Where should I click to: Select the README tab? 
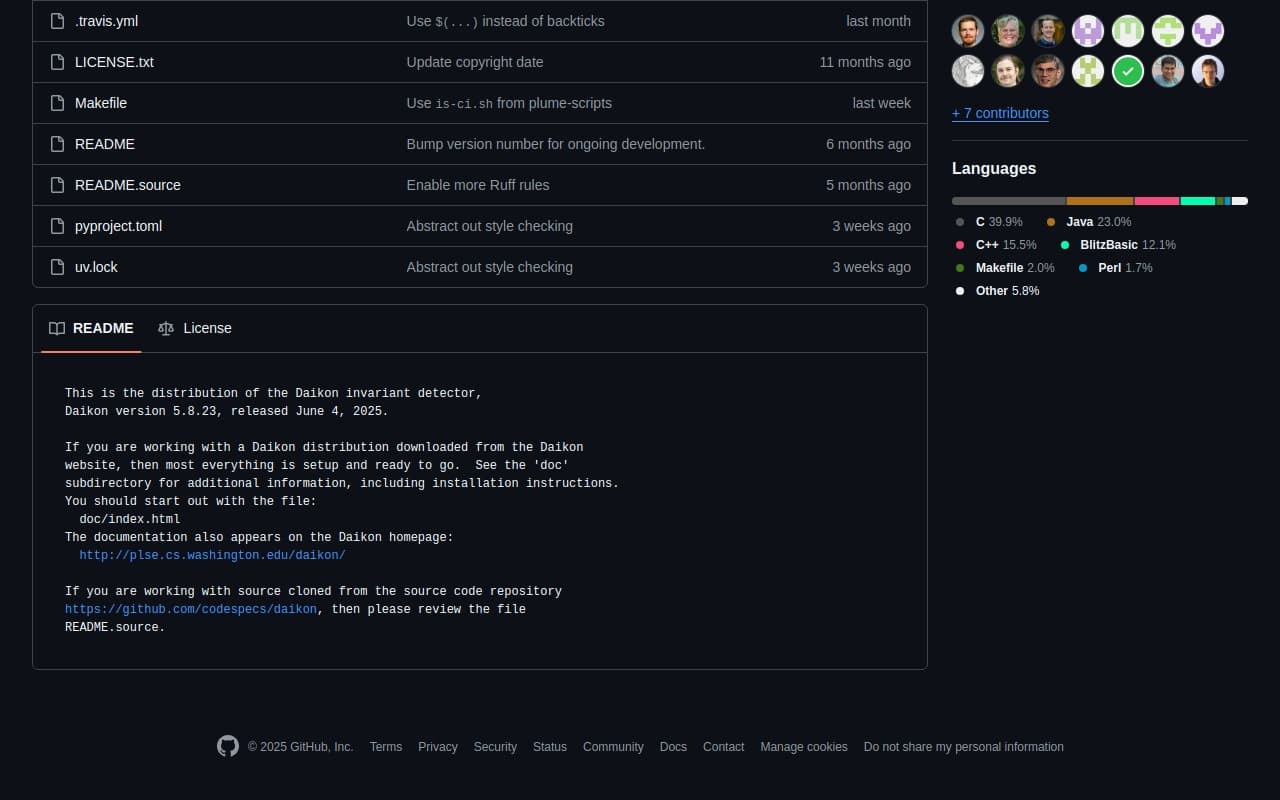coord(92,328)
